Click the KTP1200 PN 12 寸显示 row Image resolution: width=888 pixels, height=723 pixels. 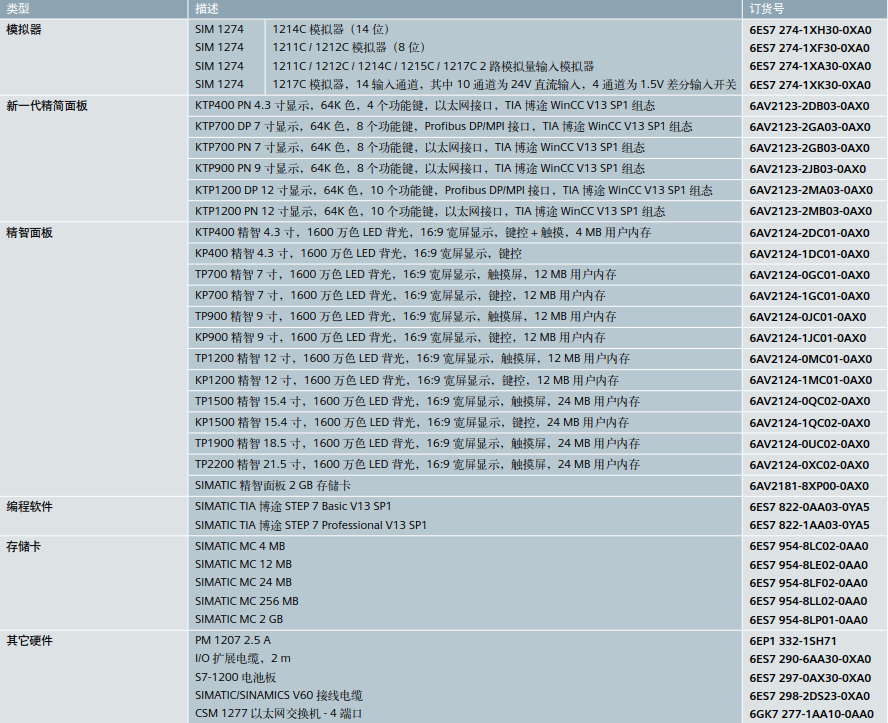(465, 211)
